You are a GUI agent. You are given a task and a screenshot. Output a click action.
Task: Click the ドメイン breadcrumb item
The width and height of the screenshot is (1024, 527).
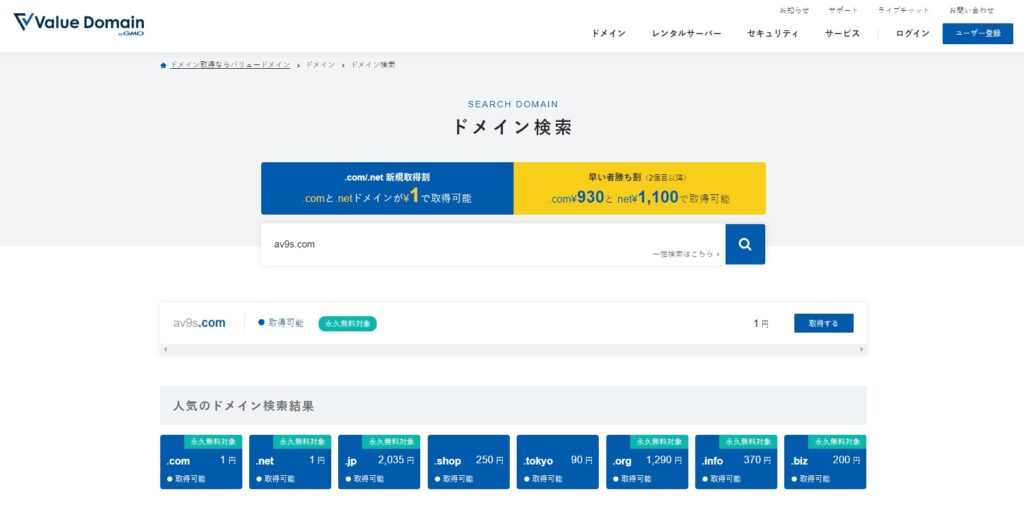[x=321, y=65]
